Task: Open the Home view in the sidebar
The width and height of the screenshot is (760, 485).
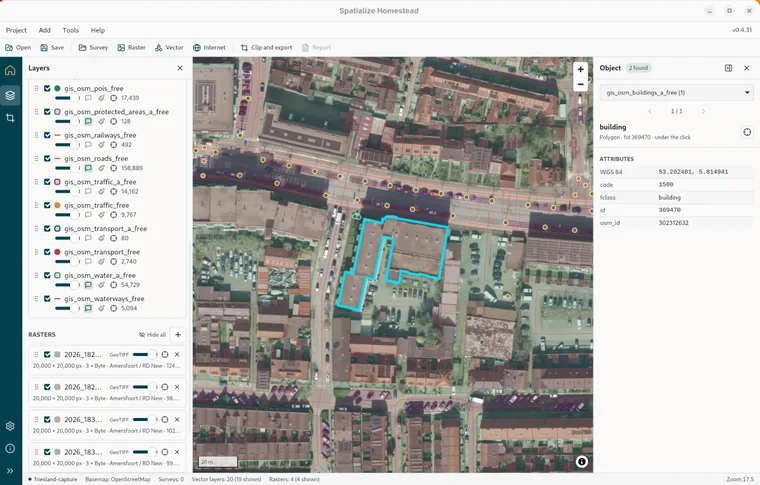Action: pyautogui.click(x=10, y=71)
